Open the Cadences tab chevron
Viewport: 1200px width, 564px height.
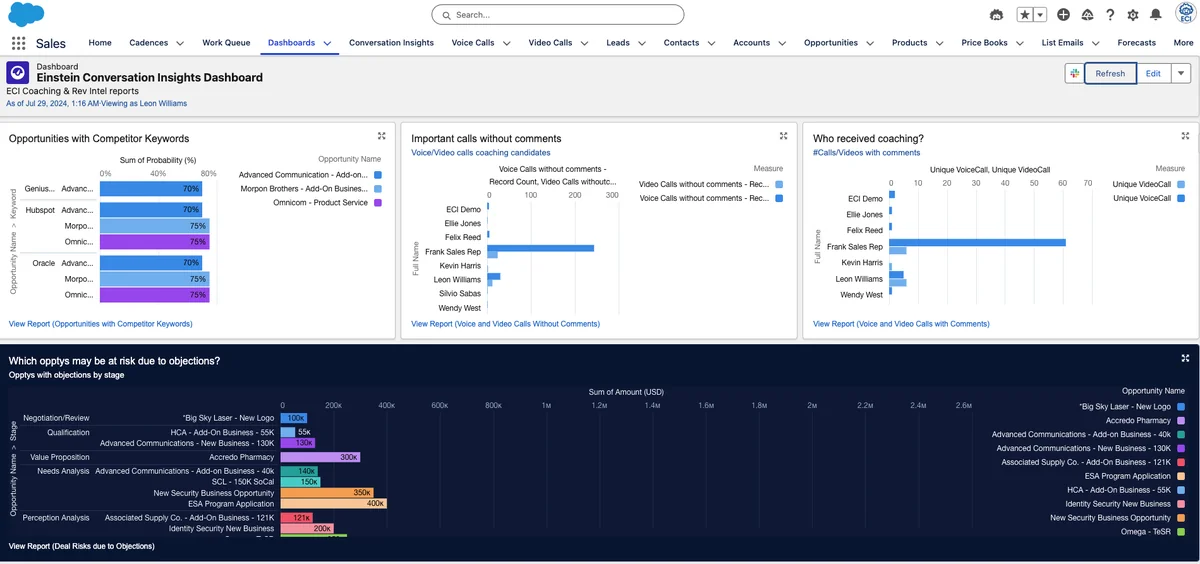[180, 43]
